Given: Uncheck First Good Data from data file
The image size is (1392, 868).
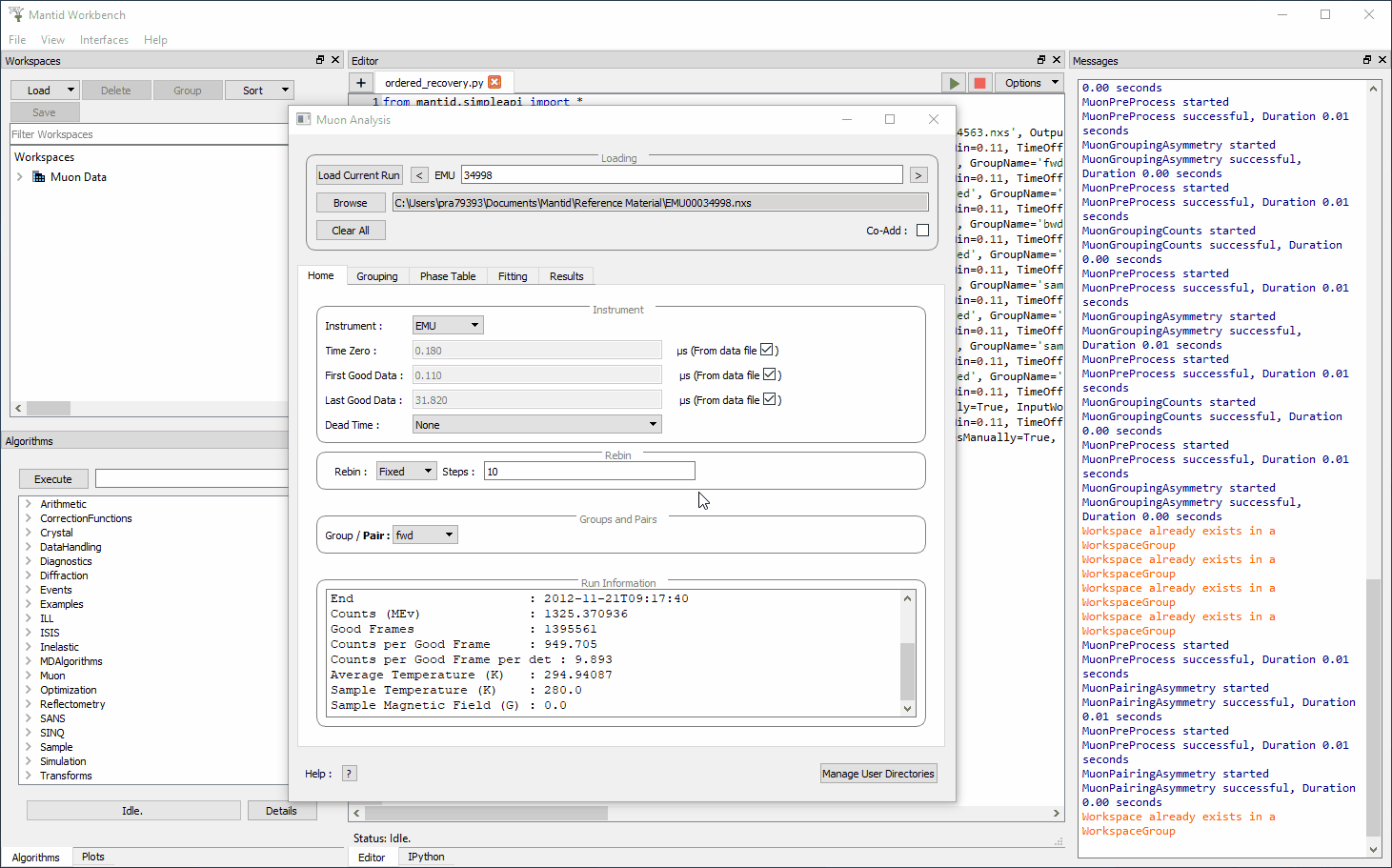Looking at the screenshot, I should (x=770, y=374).
